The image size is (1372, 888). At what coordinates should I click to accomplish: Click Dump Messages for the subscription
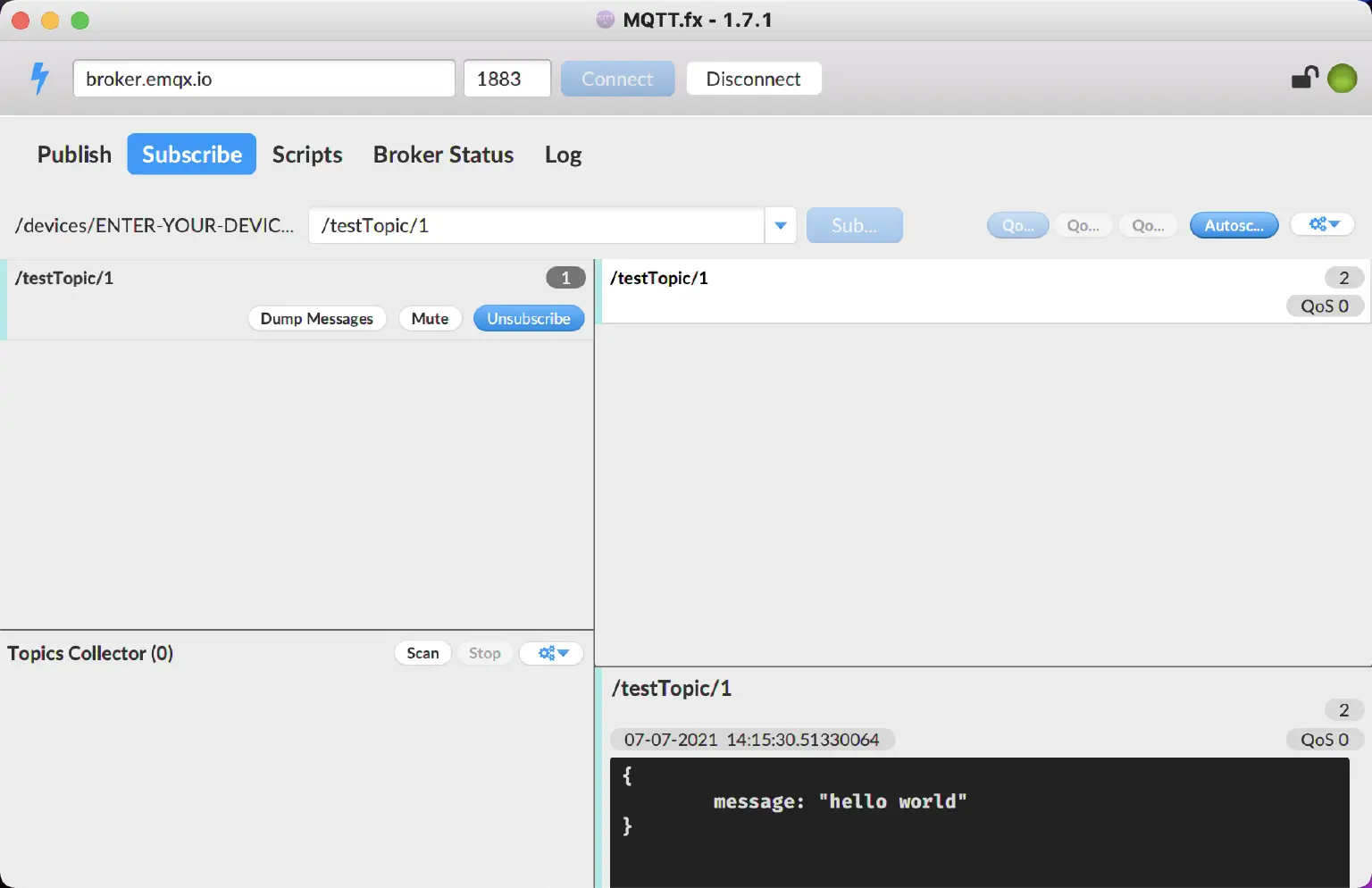point(317,318)
